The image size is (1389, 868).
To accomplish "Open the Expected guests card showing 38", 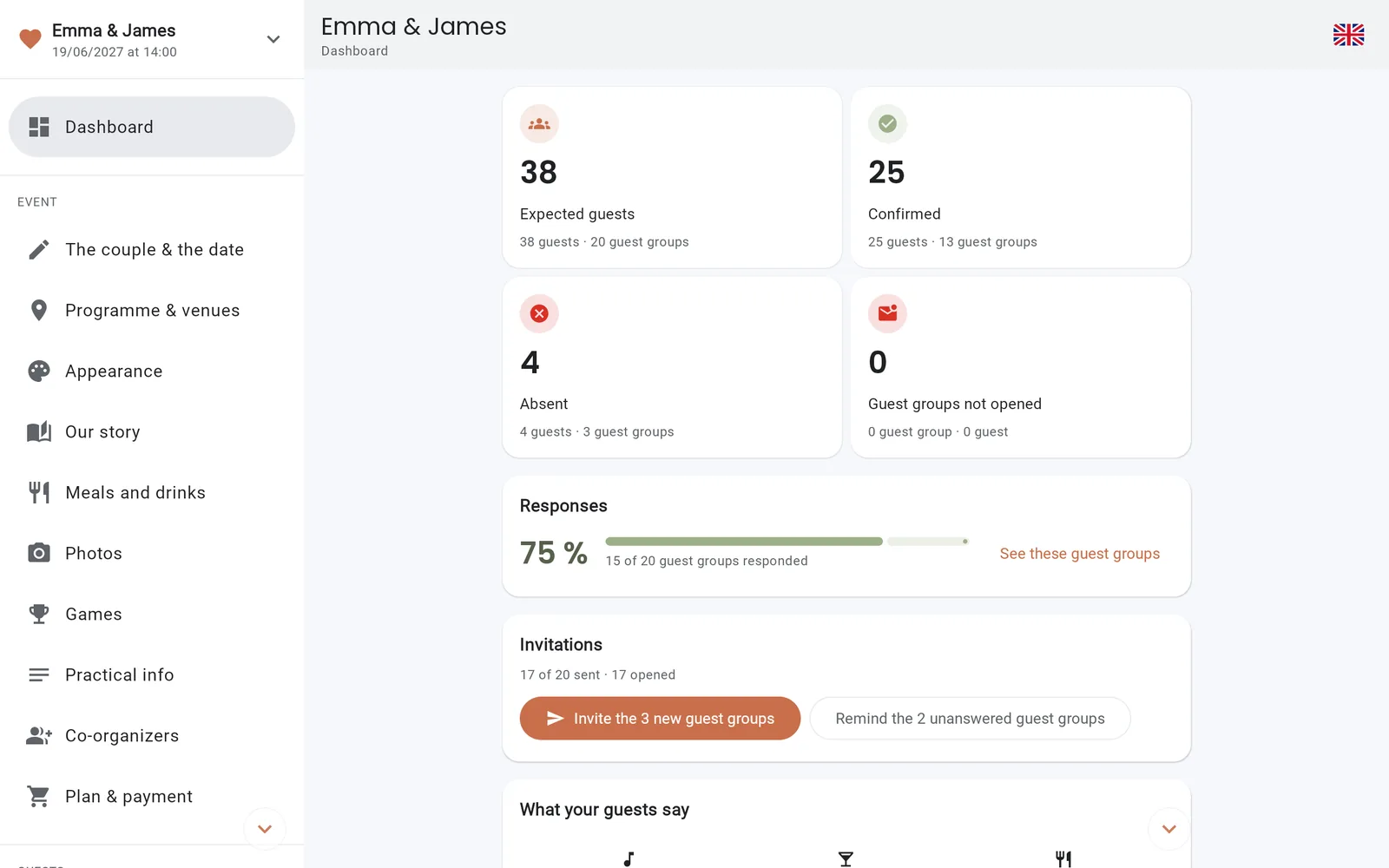I will pos(672,177).
